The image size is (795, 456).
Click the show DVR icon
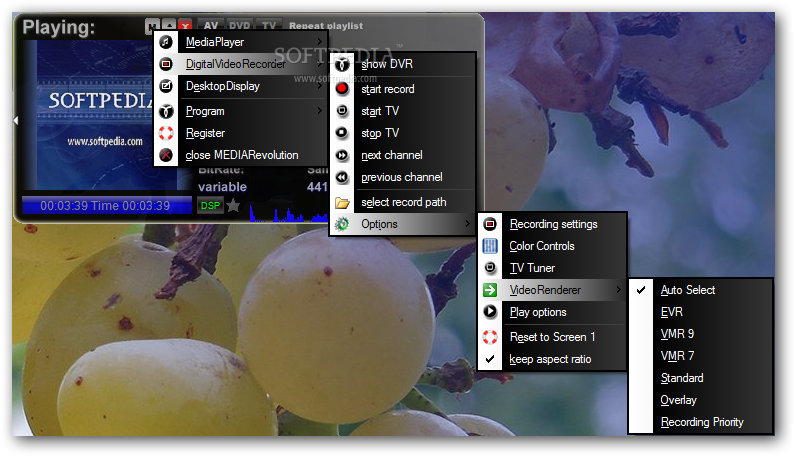[x=342, y=64]
